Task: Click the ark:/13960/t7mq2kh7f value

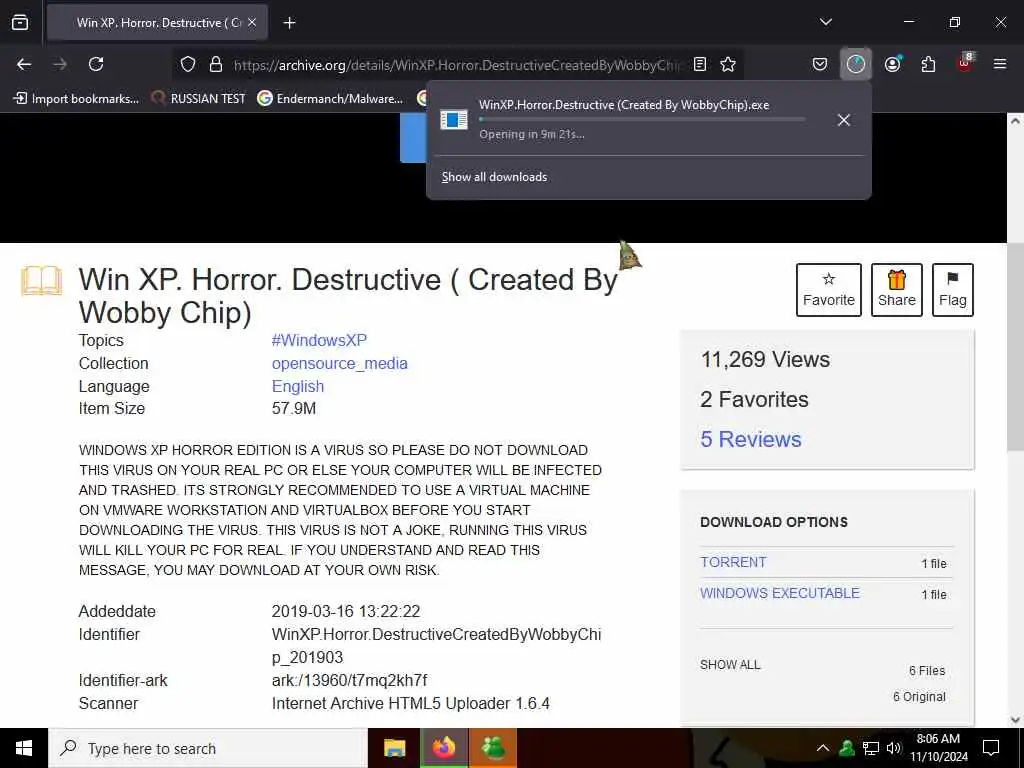Action: (x=349, y=680)
